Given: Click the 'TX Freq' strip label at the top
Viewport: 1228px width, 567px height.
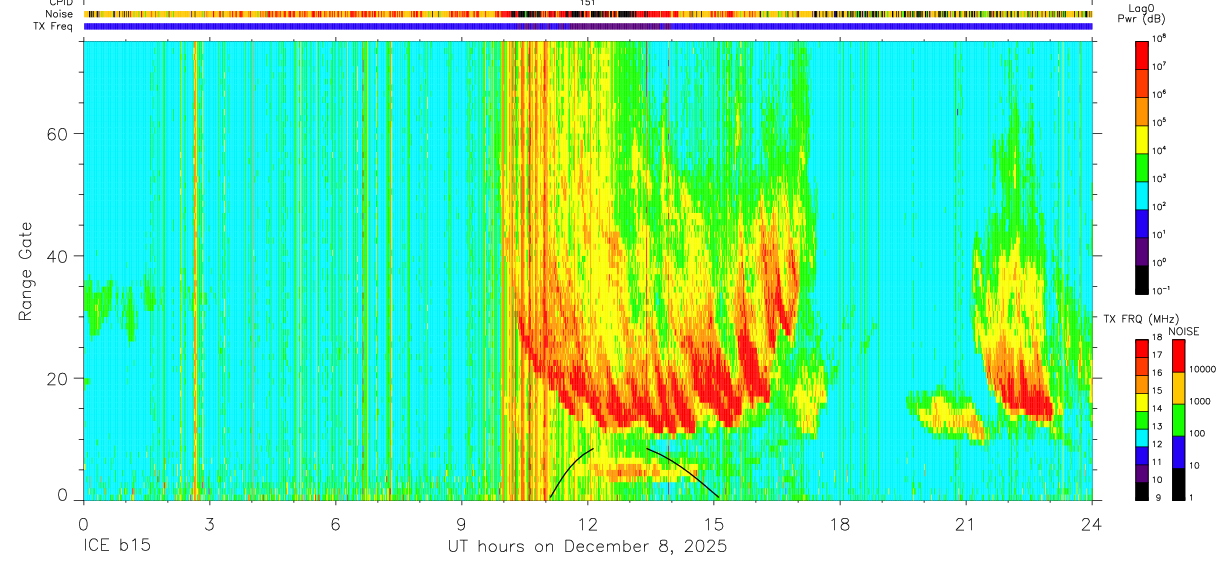Looking at the screenshot, I should [x=54, y=26].
